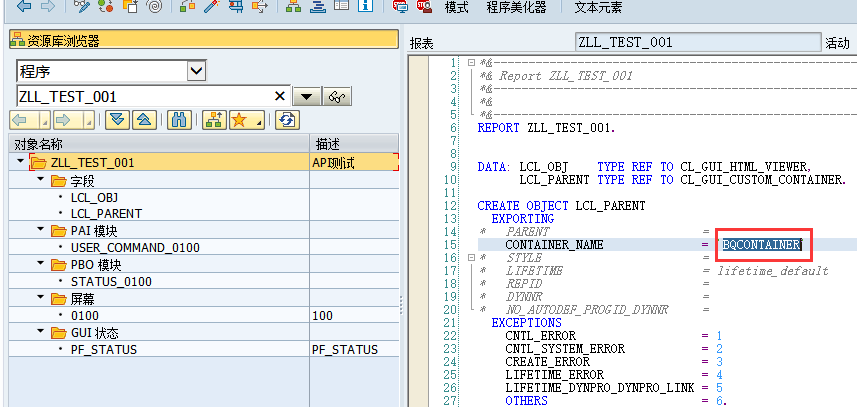
Task: Click the collapse all nodes icon
Action: 143,120
